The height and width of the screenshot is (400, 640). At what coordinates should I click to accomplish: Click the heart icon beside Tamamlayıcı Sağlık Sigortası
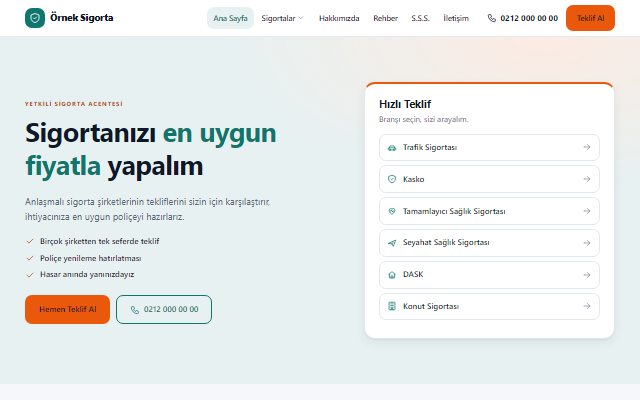392,211
